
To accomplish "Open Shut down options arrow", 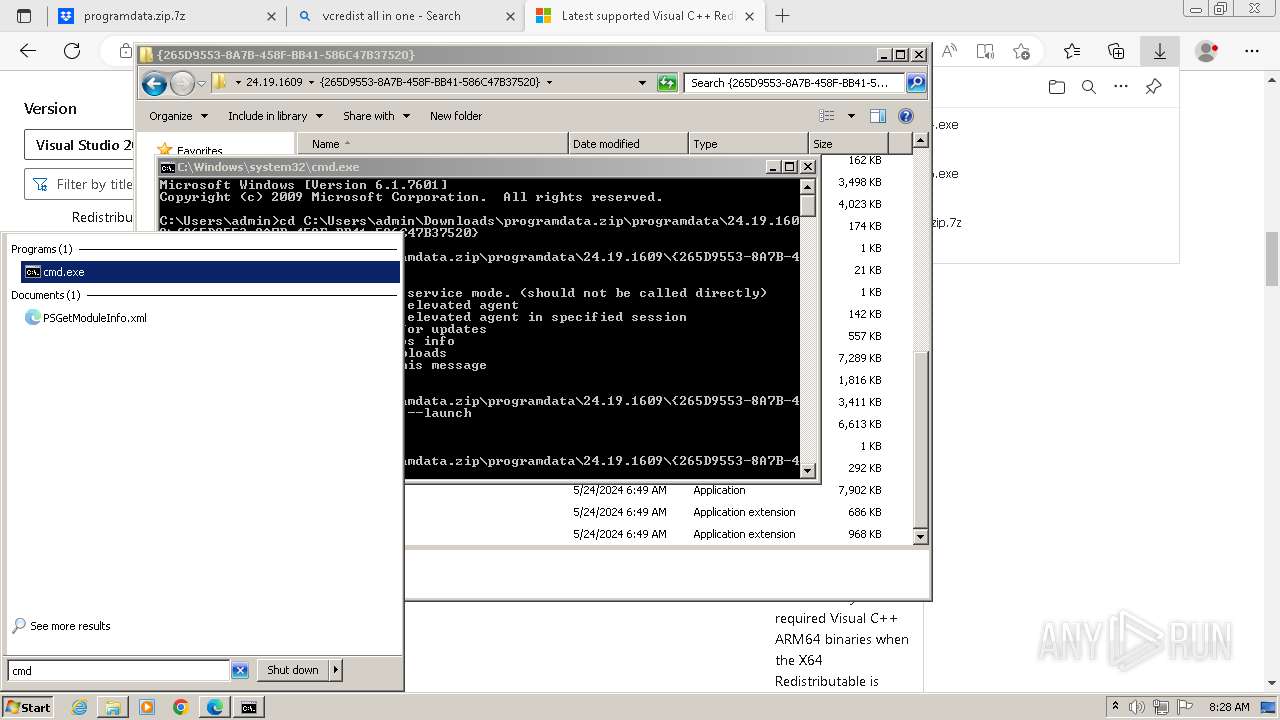I will 335,670.
